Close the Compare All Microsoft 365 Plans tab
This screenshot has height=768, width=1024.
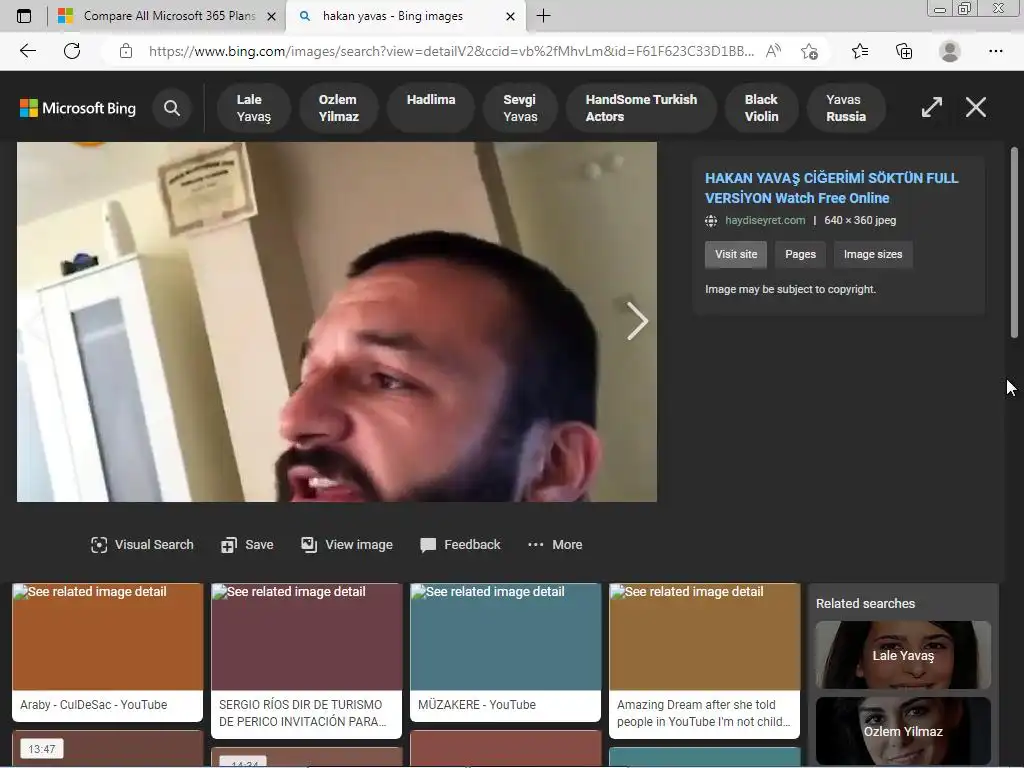[272, 16]
